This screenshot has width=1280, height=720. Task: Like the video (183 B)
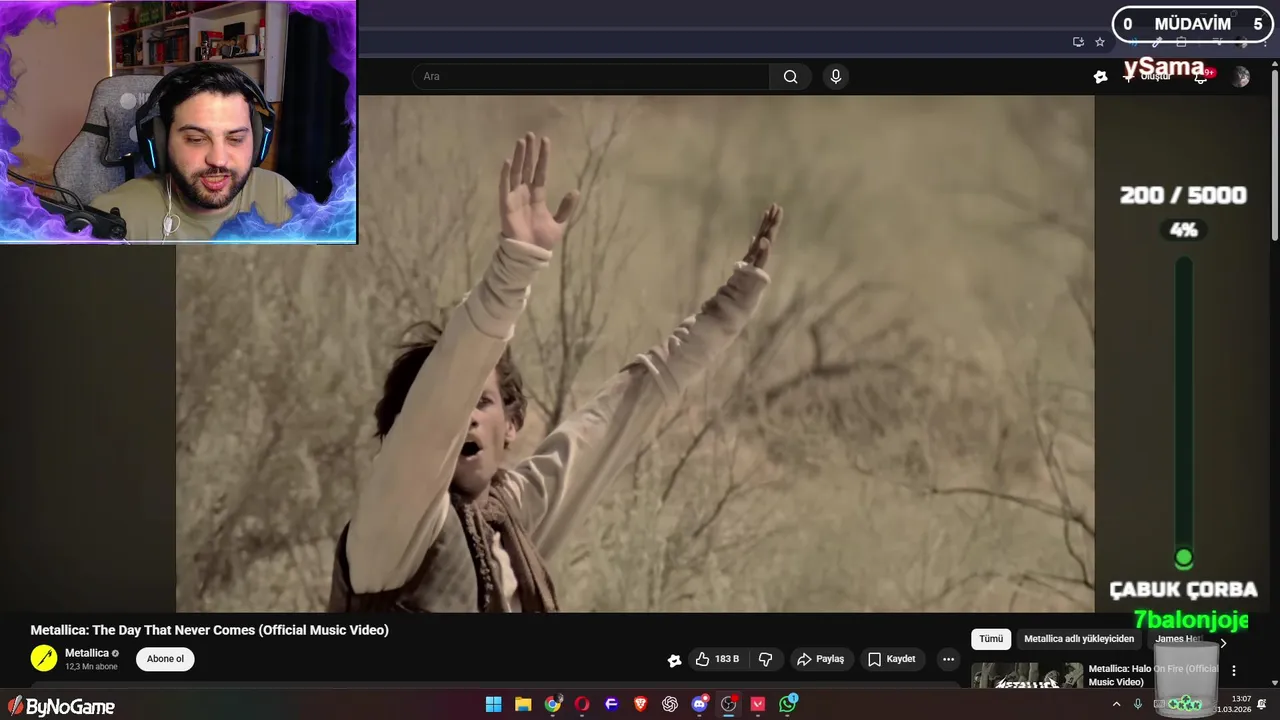717,659
